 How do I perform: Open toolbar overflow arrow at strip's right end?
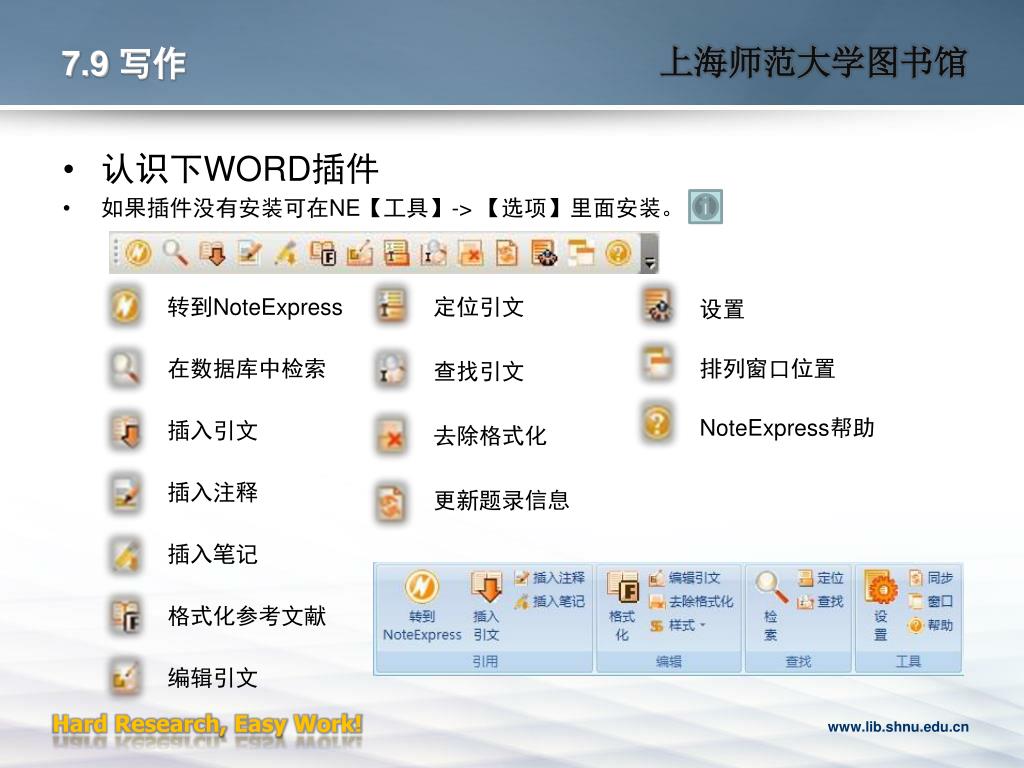point(650,253)
